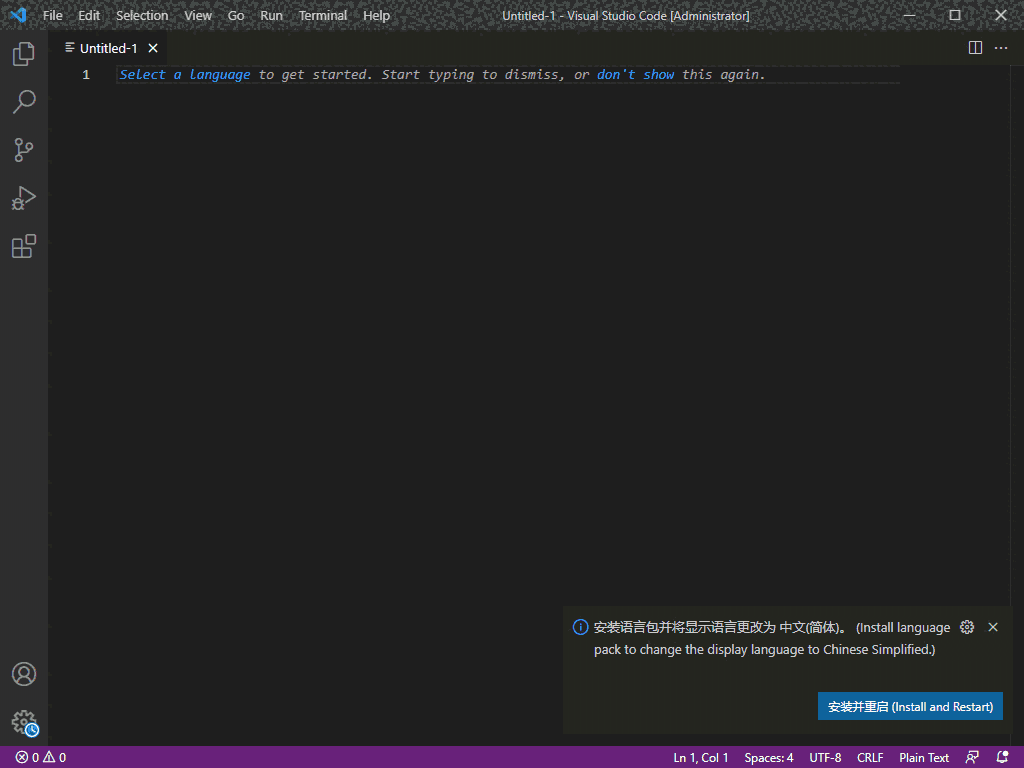1024x768 pixels.
Task: Open the Source Control icon
Action: click(x=23, y=149)
